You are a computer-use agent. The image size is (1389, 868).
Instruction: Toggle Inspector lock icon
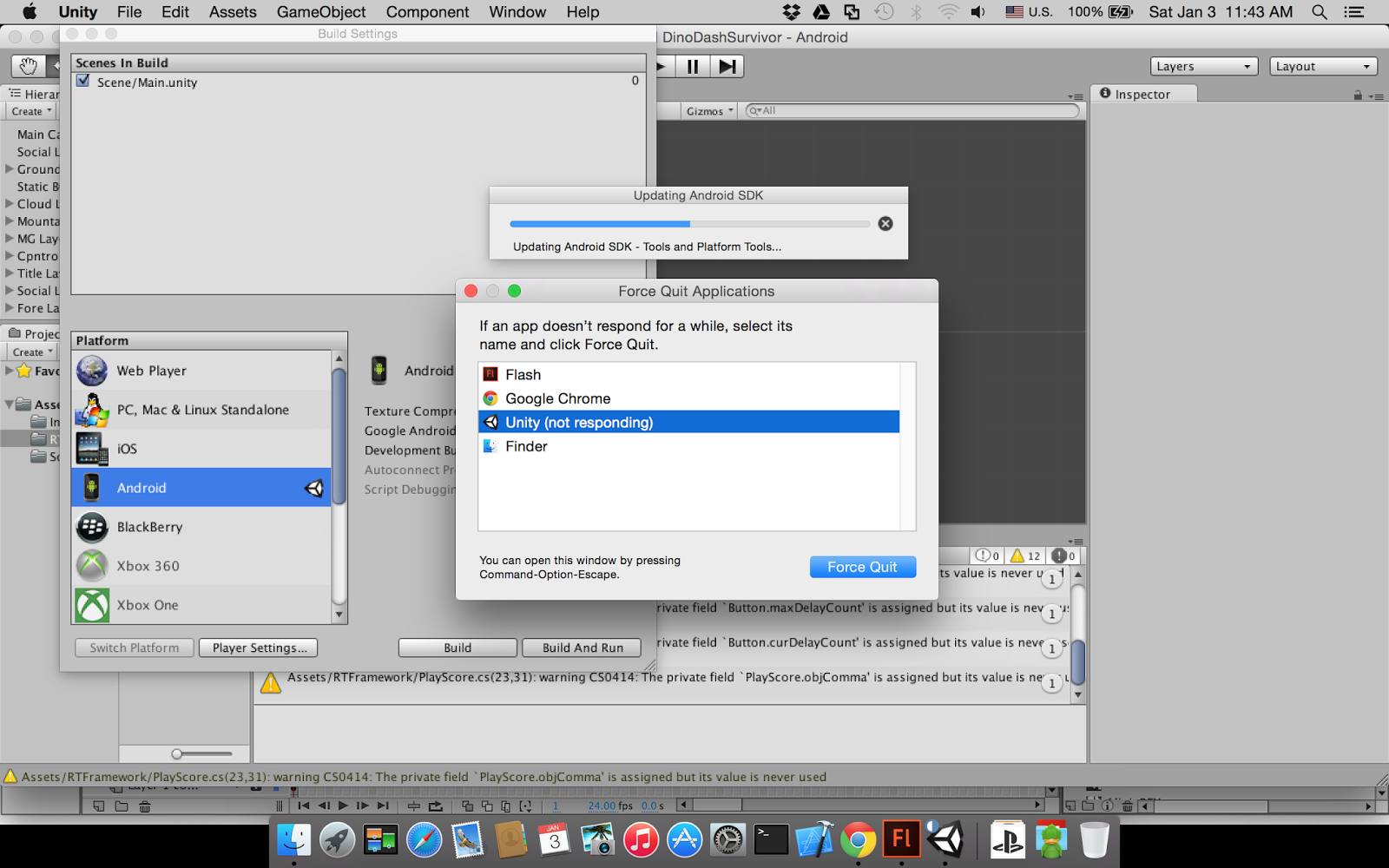1358,95
